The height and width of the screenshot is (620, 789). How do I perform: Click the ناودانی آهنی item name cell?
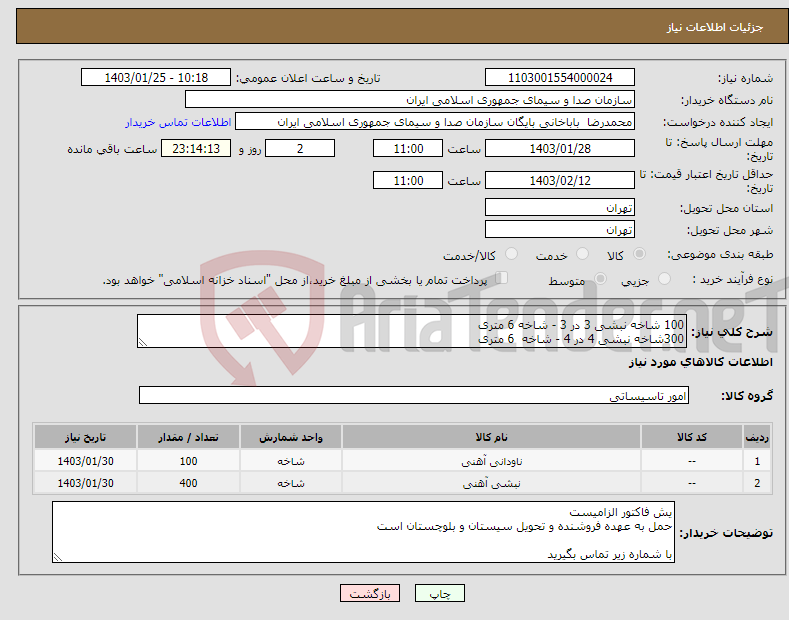coord(492,461)
